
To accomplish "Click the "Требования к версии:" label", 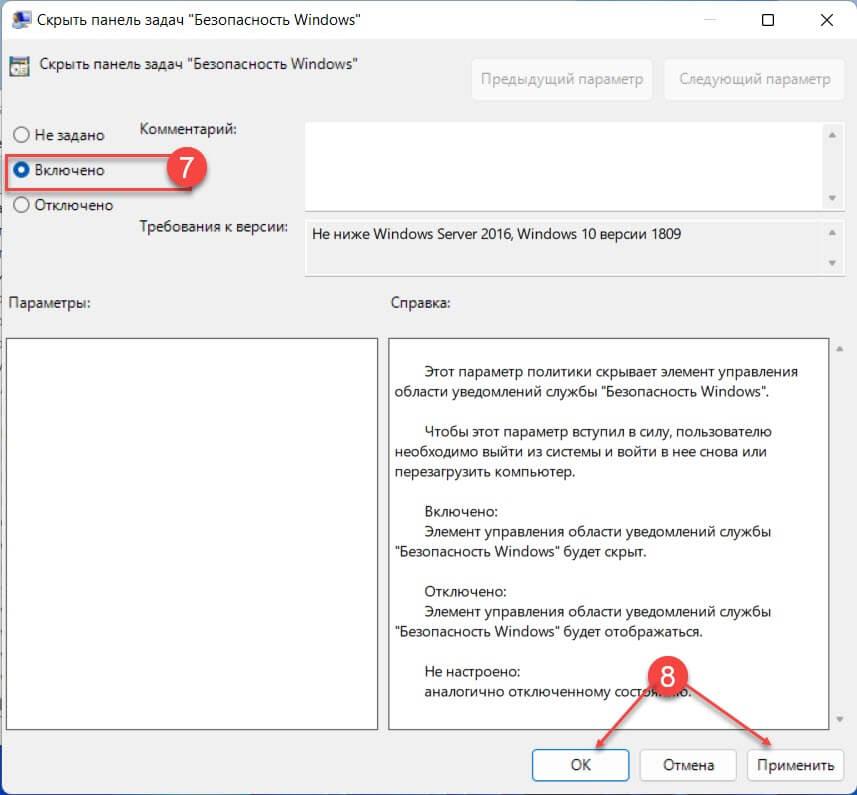I will [x=214, y=226].
